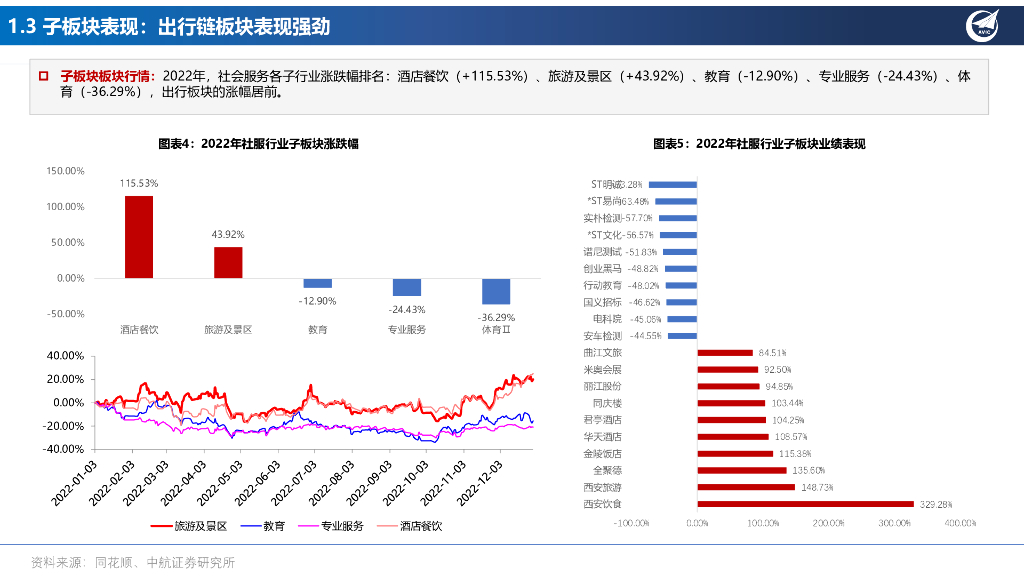Viewport: 1024px width, 576px height.
Task: Click the 同庆楼 bar labeled 103.44%
Action: pos(731,403)
